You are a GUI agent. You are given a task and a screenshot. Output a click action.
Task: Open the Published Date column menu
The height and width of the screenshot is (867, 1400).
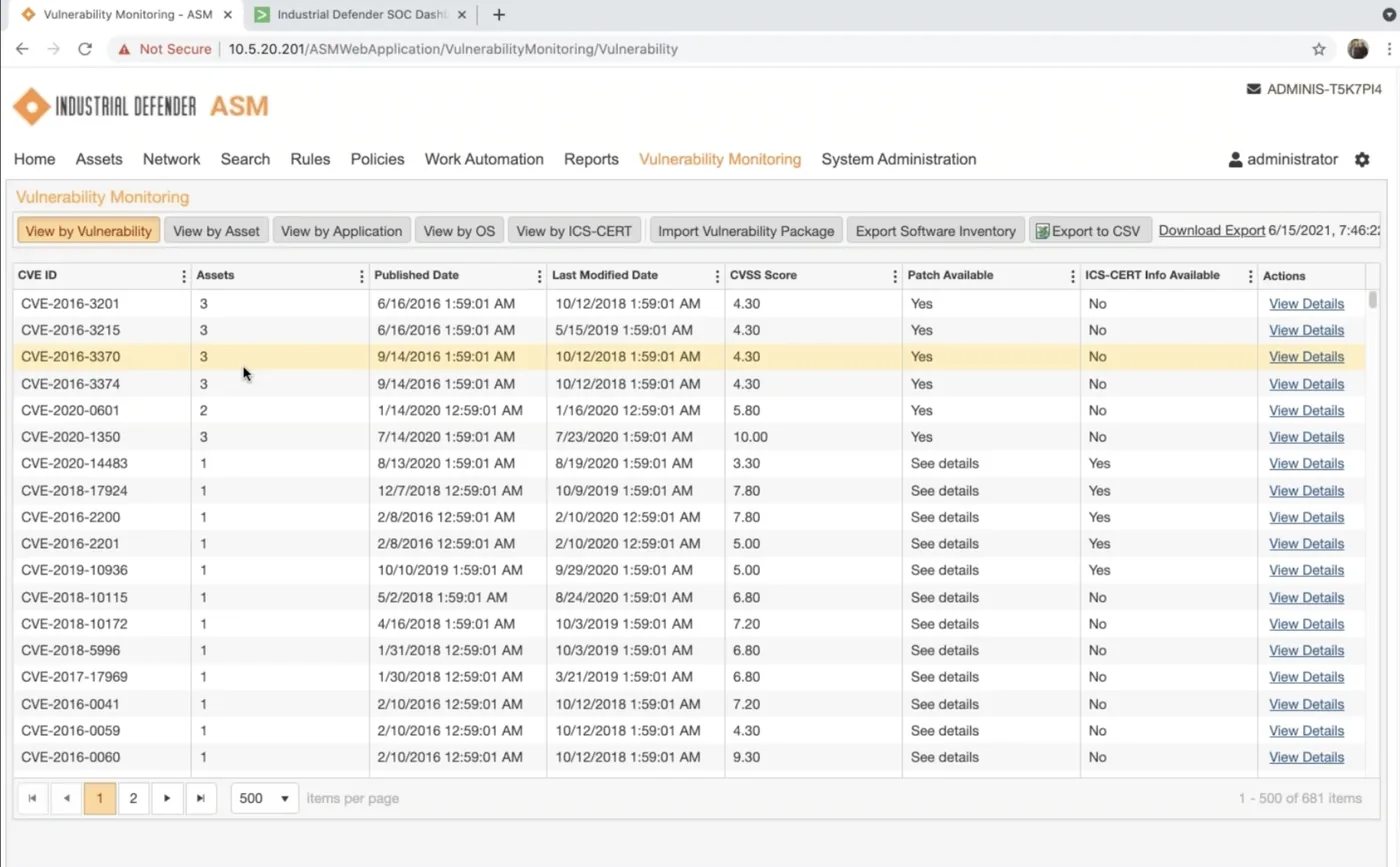[x=539, y=276]
